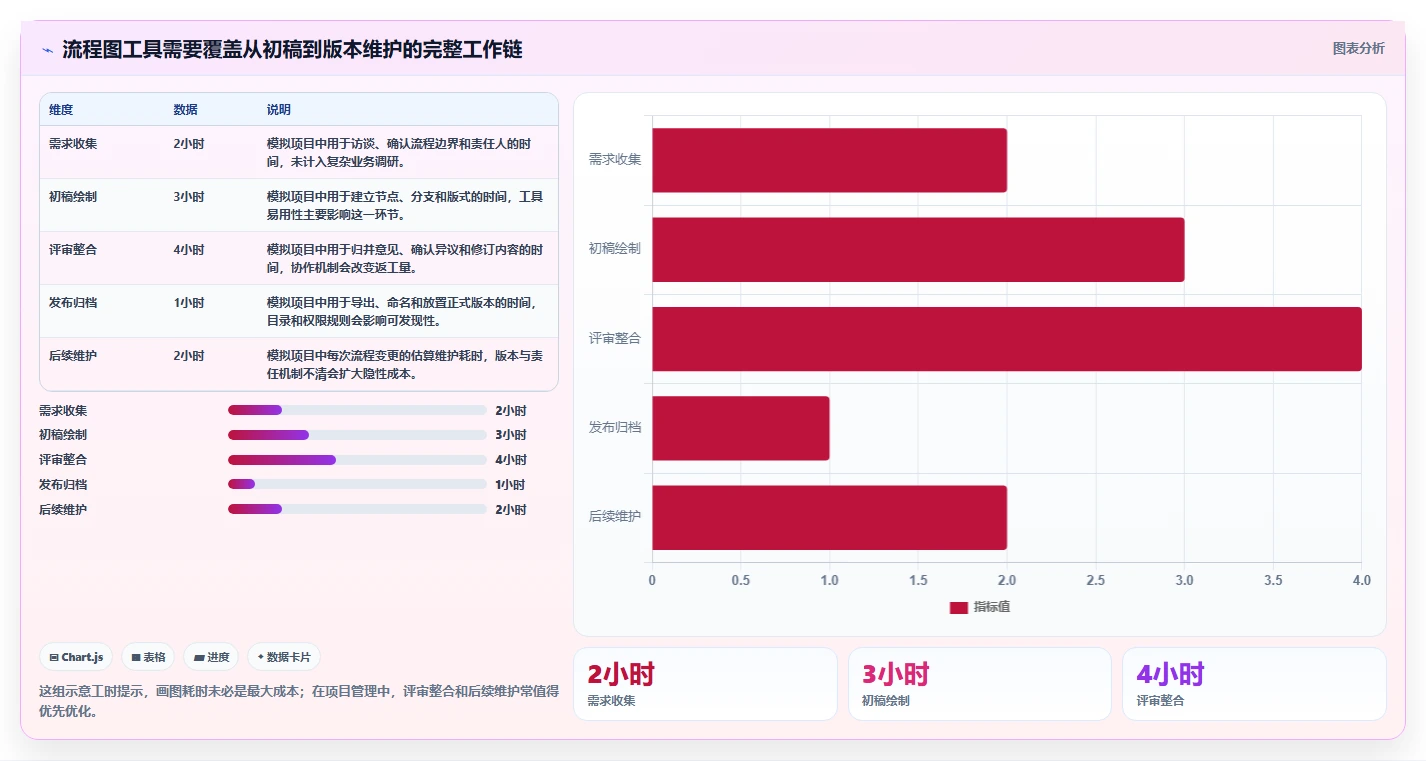This screenshot has width=1426, height=761.
Task: Click the 初稿绘制 progress bar
Action: point(357,435)
